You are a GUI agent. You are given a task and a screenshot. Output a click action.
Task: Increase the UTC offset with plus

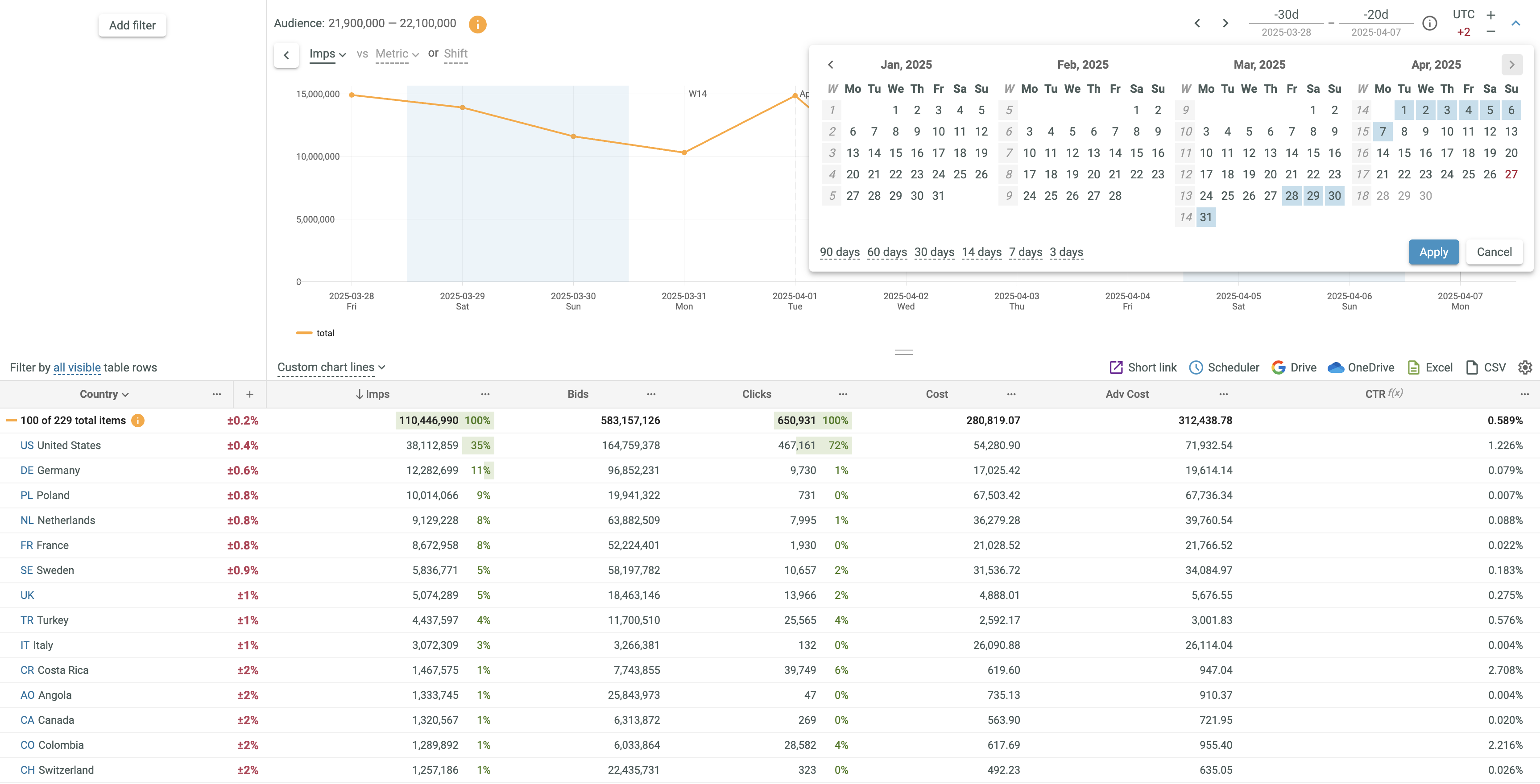click(x=1491, y=15)
